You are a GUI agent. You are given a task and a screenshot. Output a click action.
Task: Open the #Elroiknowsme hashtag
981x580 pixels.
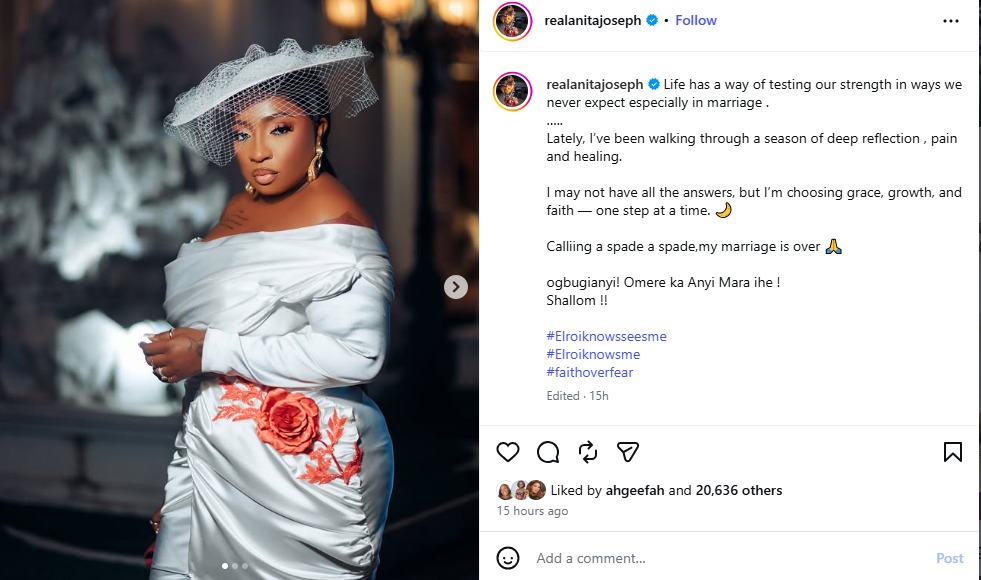pyautogui.click(x=593, y=354)
